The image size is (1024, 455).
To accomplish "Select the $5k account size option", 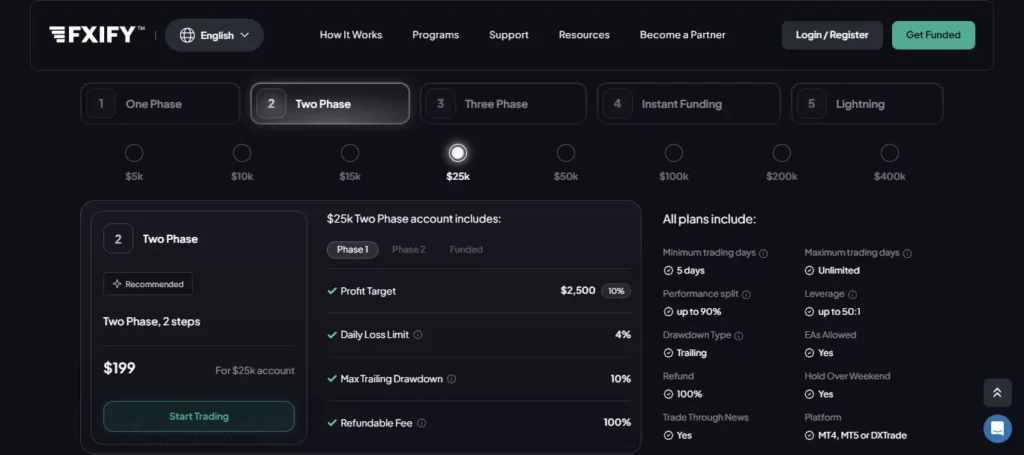I will click(134, 153).
